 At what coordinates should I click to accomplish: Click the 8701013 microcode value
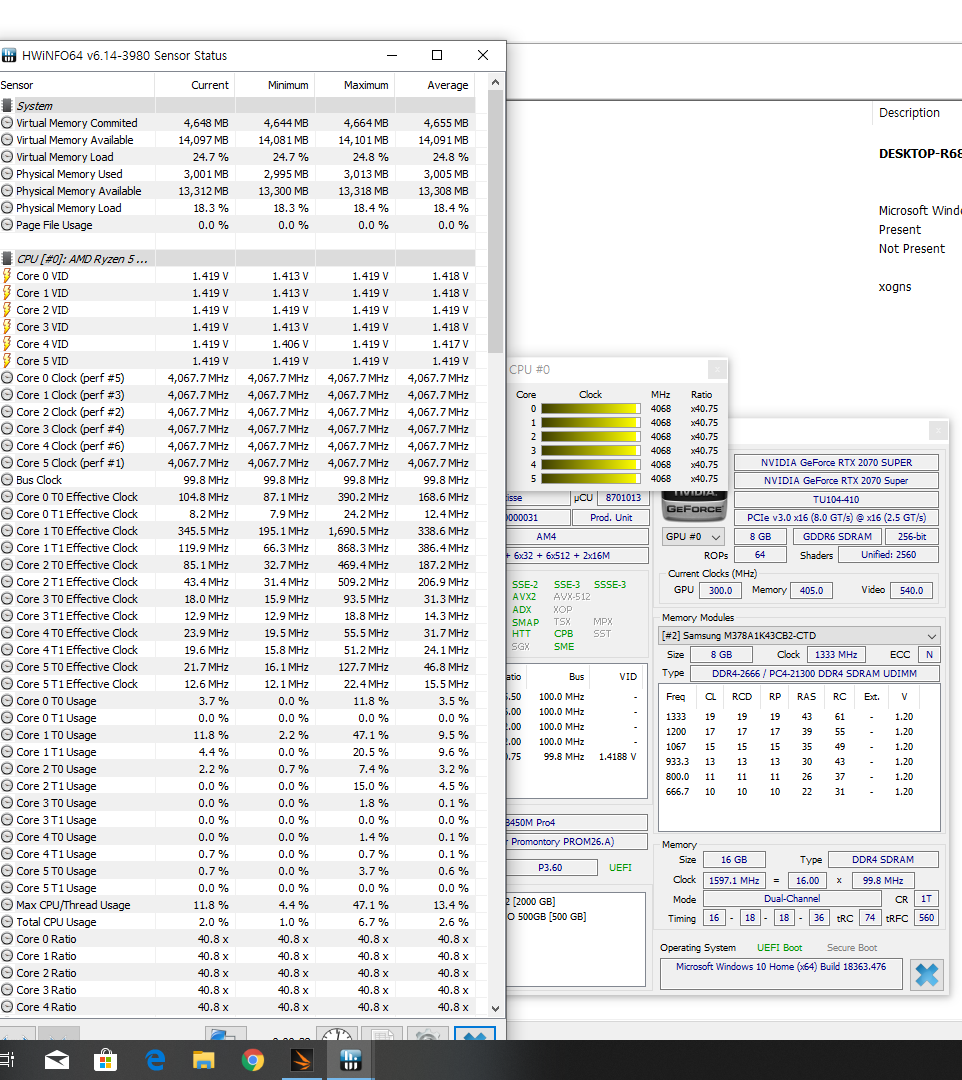[623, 497]
